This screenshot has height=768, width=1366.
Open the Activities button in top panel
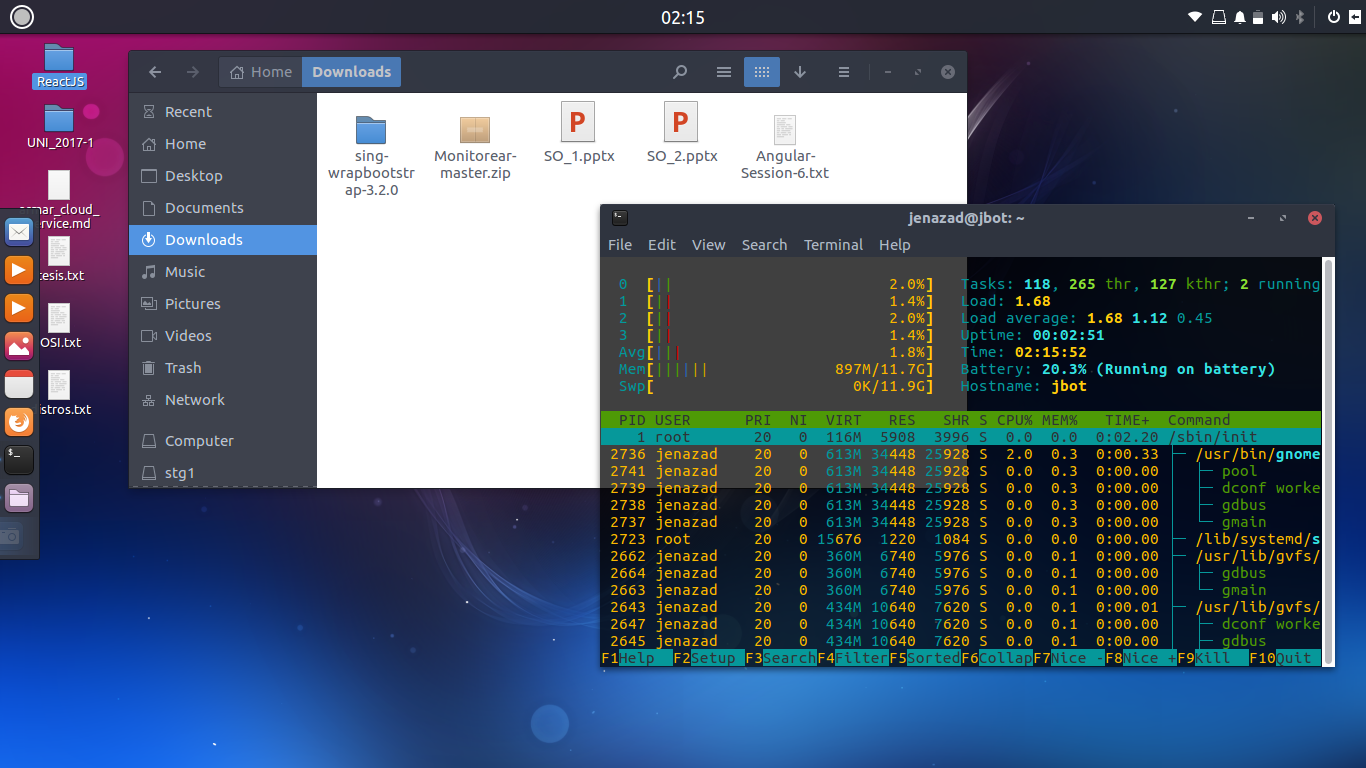click(x=21, y=16)
